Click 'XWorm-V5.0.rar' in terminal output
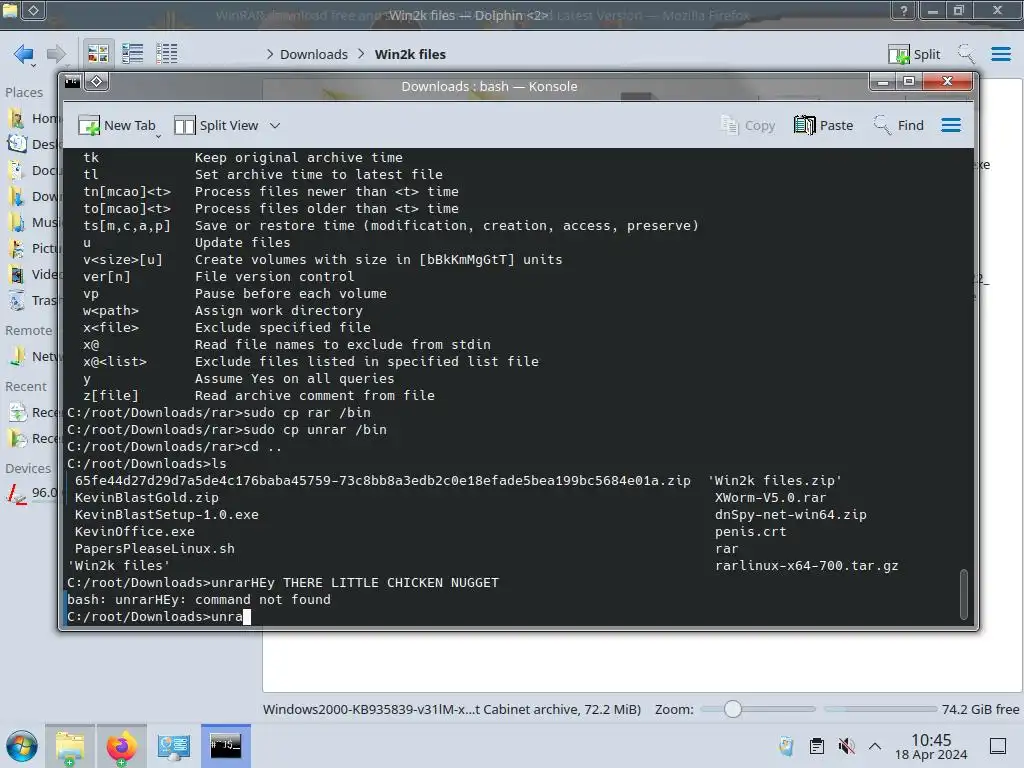 (x=770, y=498)
